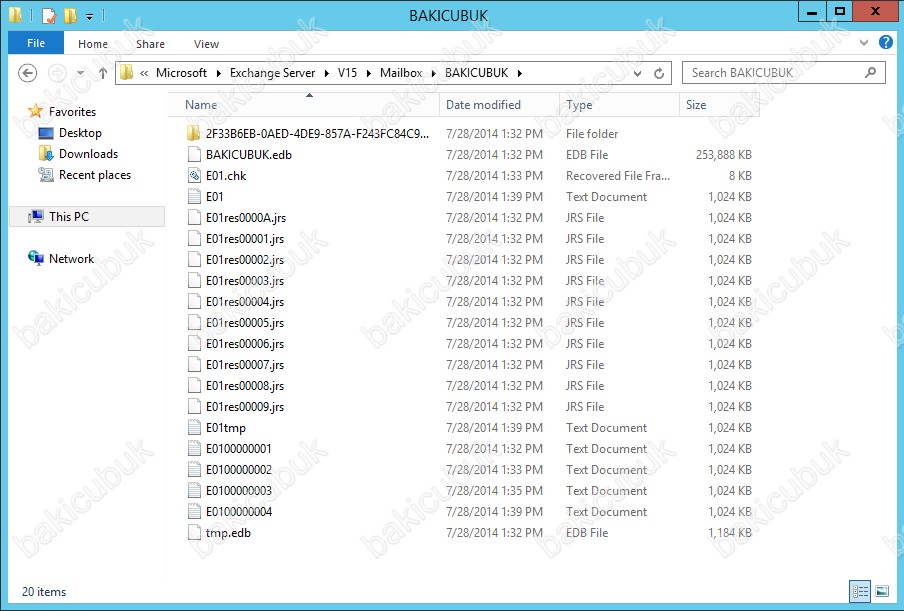The height and width of the screenshot is (611, 904).
Task: Switch to Details view in status bar
Action: point(860,591)
